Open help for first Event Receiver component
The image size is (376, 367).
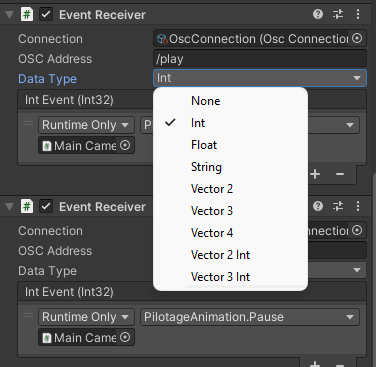click(x=318, y=14)
